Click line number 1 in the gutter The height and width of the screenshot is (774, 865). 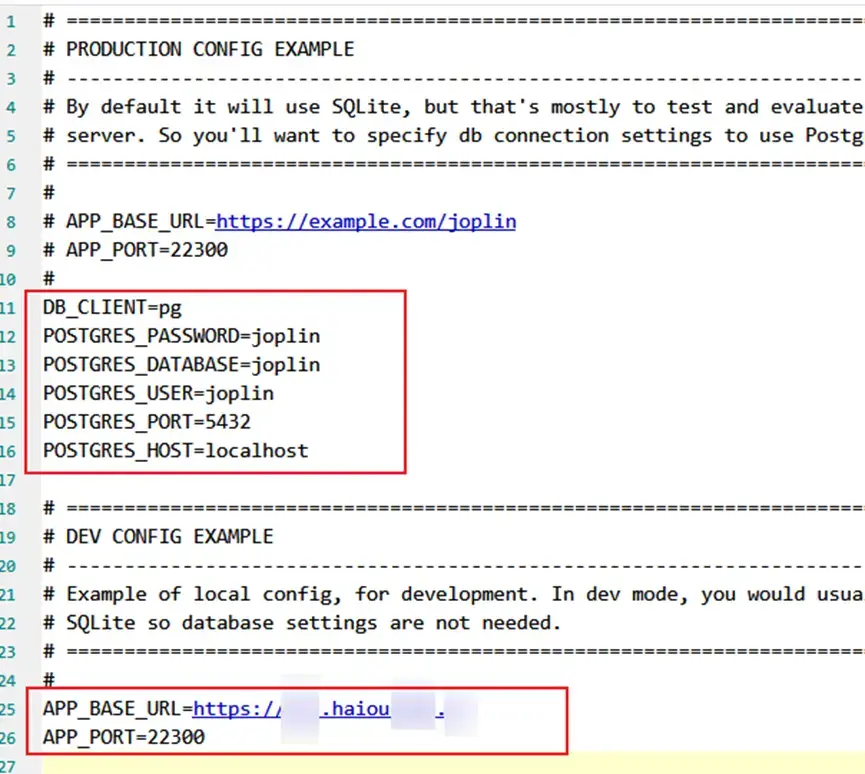pyautogui.click(x=10, y=20)
